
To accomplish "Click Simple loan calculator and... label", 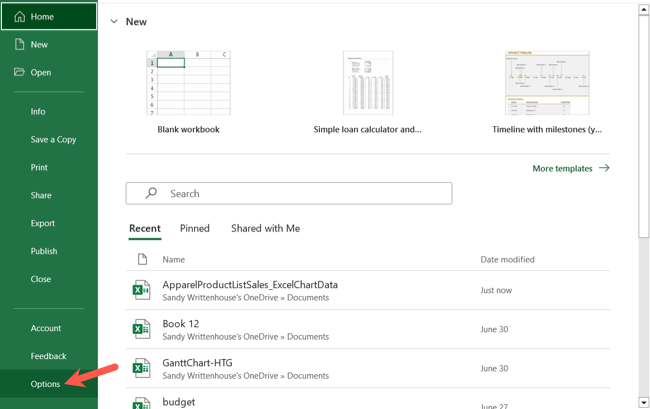I will 367,129.
